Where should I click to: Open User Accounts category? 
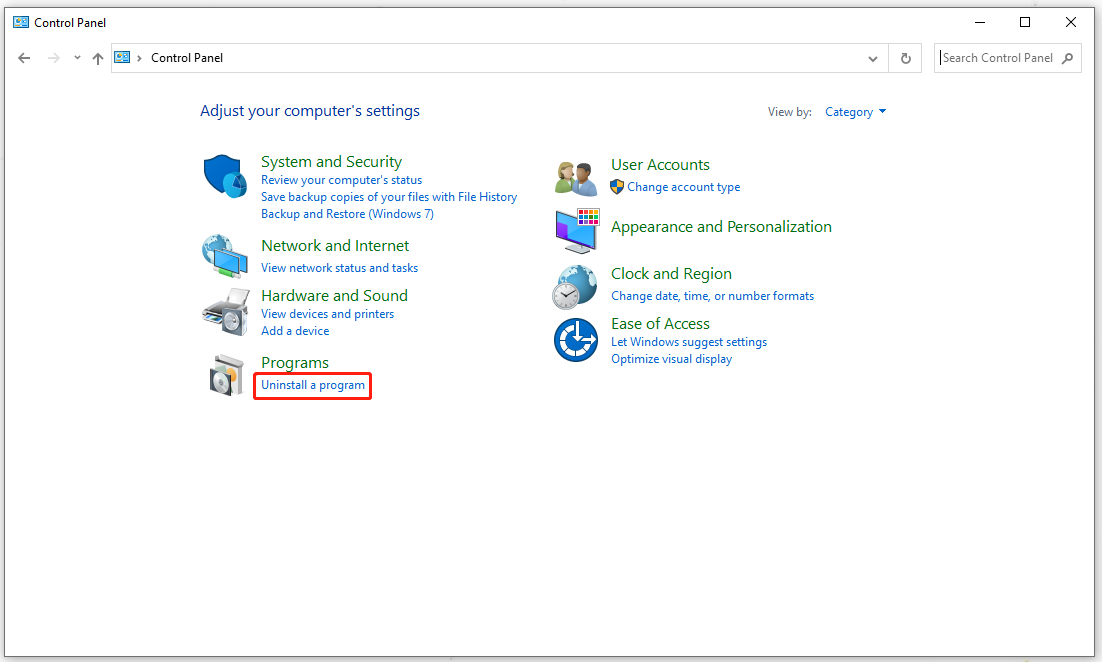click(660, 164)
